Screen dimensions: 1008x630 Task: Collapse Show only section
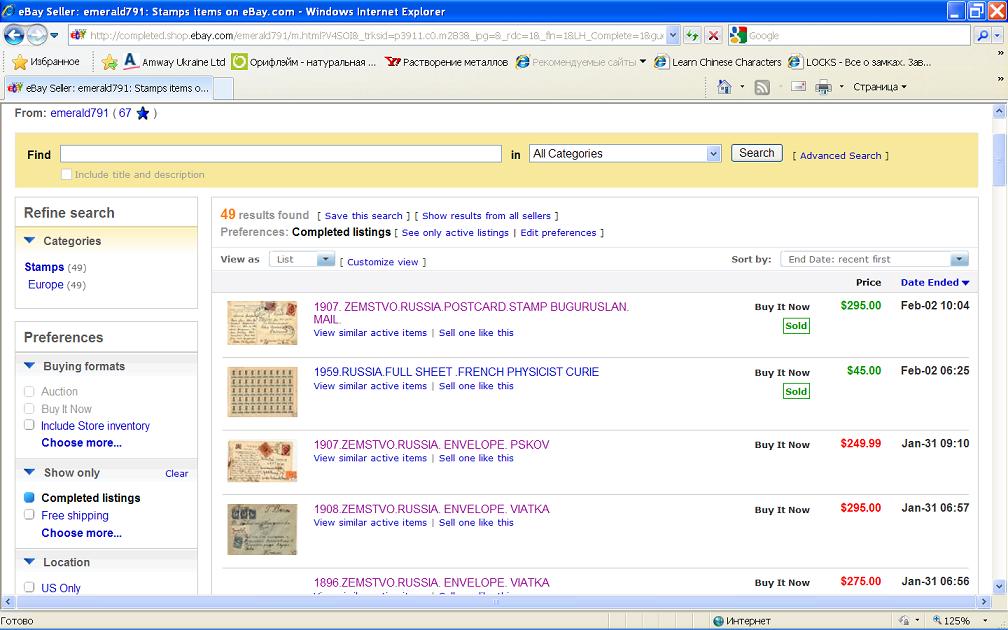pos(29,472)
